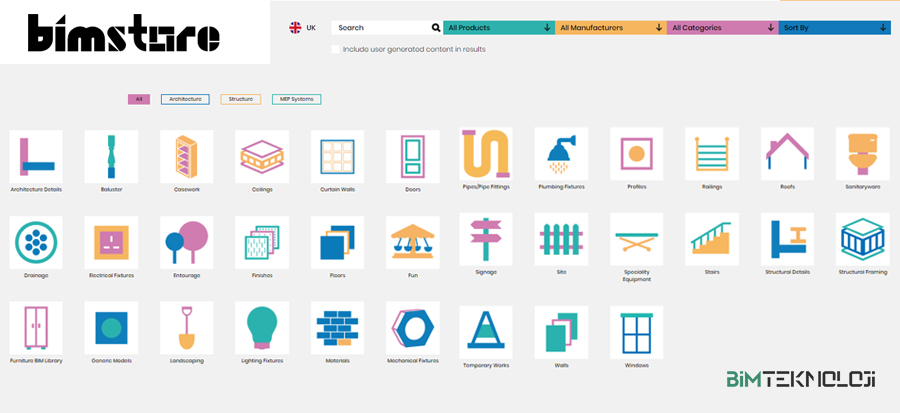Expand the All Products dropdown
The width and height of the screenshot is (900, 413).
point(498,28)
